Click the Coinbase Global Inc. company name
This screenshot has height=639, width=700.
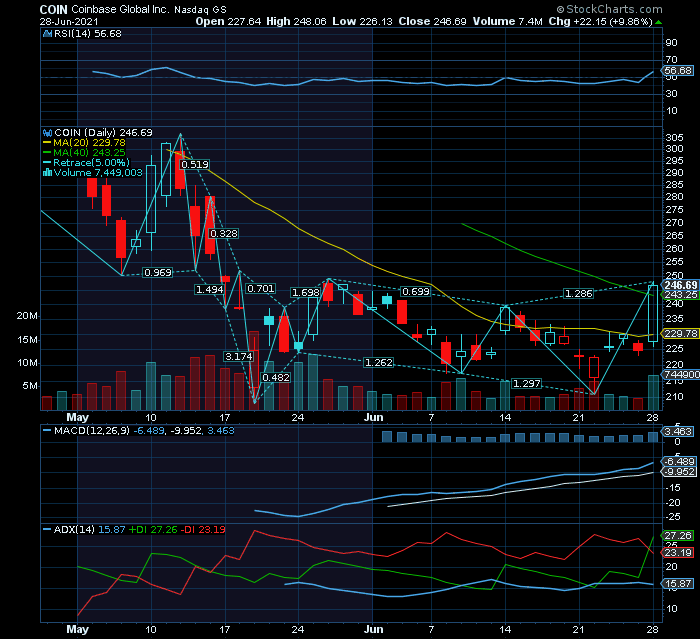[x=121, y=9]
